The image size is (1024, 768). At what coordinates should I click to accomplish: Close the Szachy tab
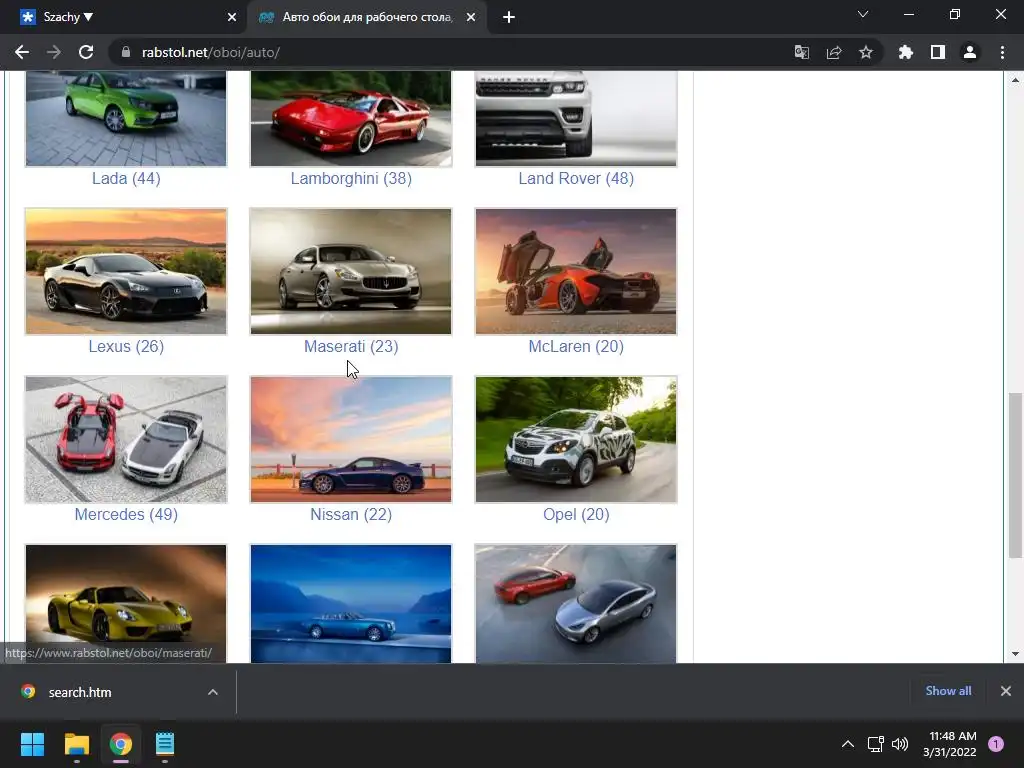(x=231, y=17)
